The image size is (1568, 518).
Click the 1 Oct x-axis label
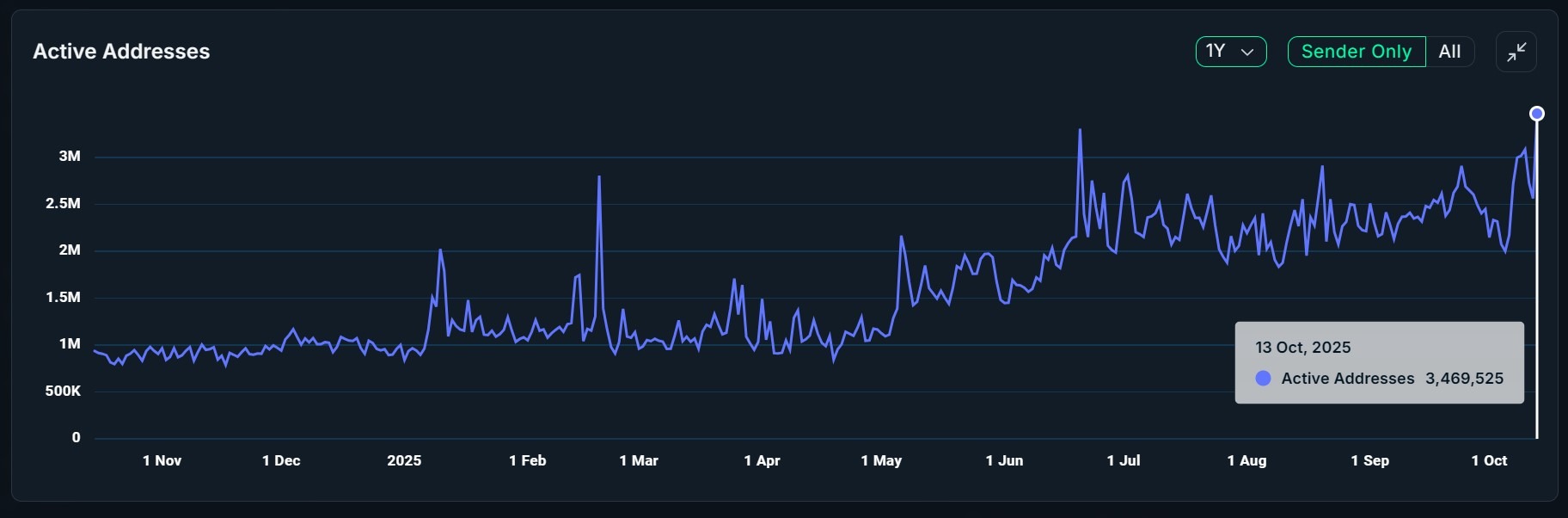[x=1489, y=460]
